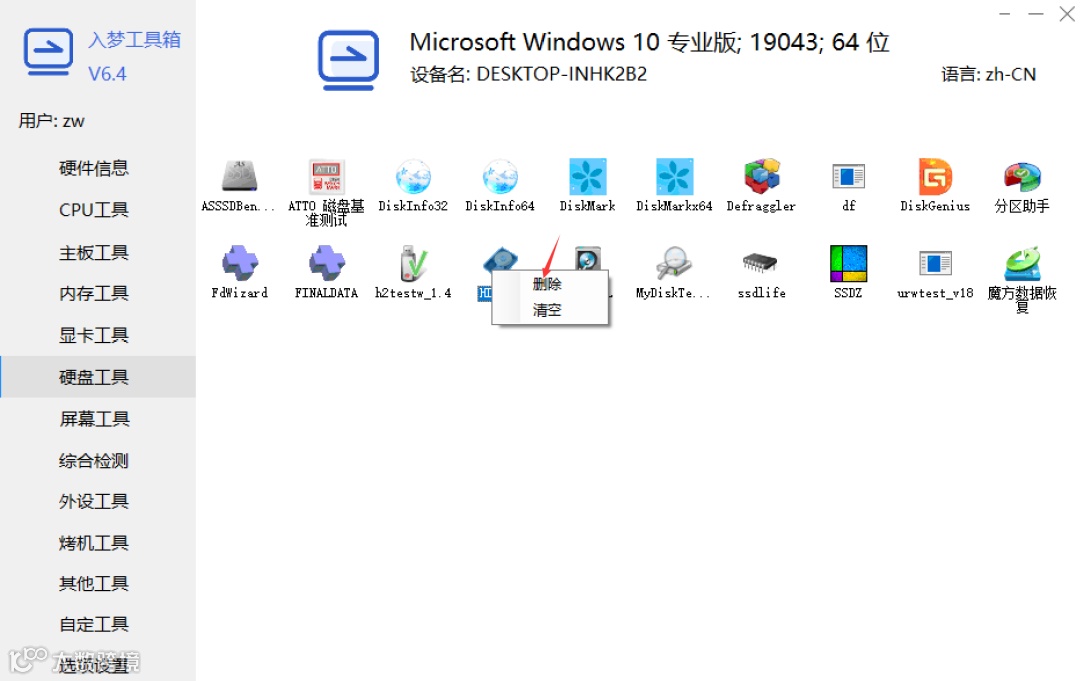Click the V6.4 version text

[107, 74]
